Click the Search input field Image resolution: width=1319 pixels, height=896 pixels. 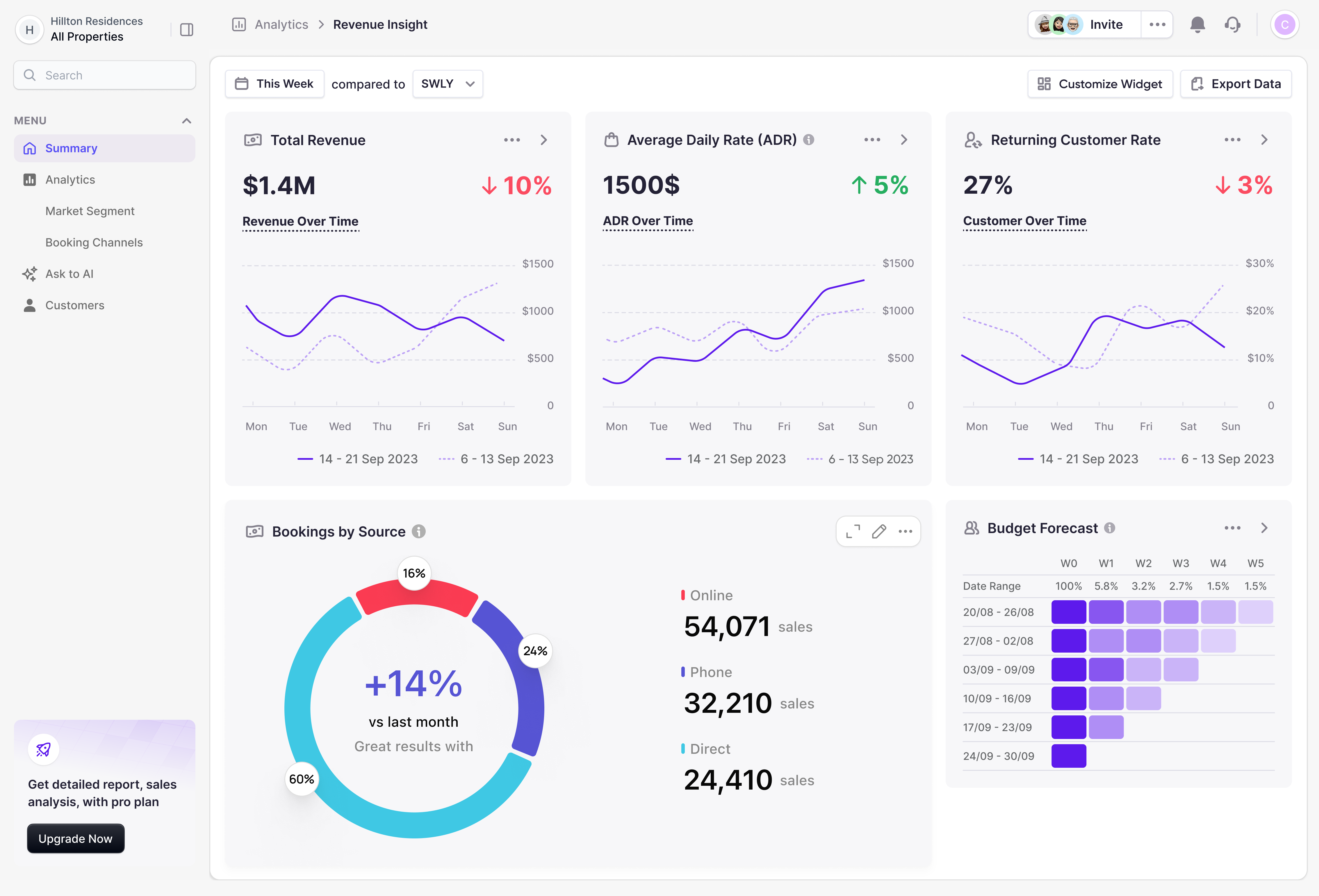tap(105, 76)
